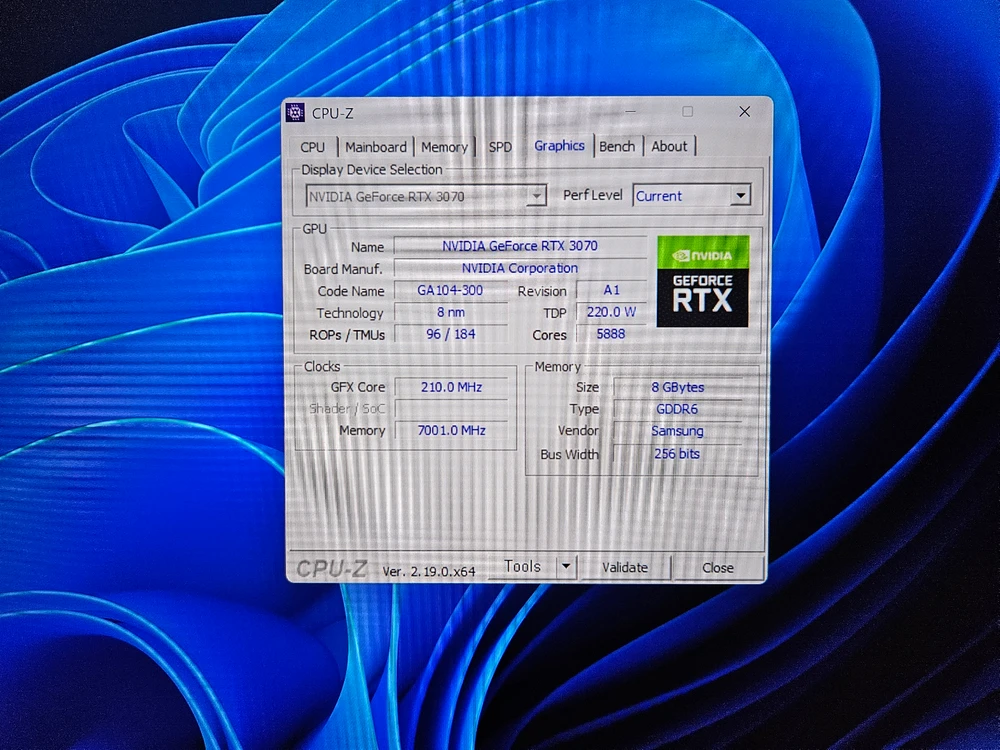
Task: Open the About tab
Action: 670,147
